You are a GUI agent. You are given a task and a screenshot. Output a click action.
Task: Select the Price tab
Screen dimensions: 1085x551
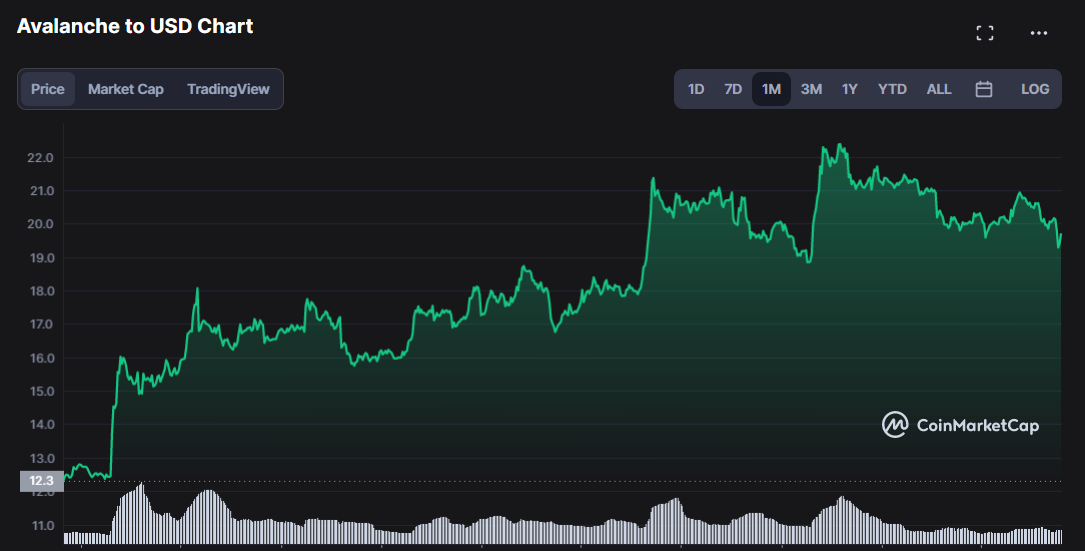tap(48, 89)
